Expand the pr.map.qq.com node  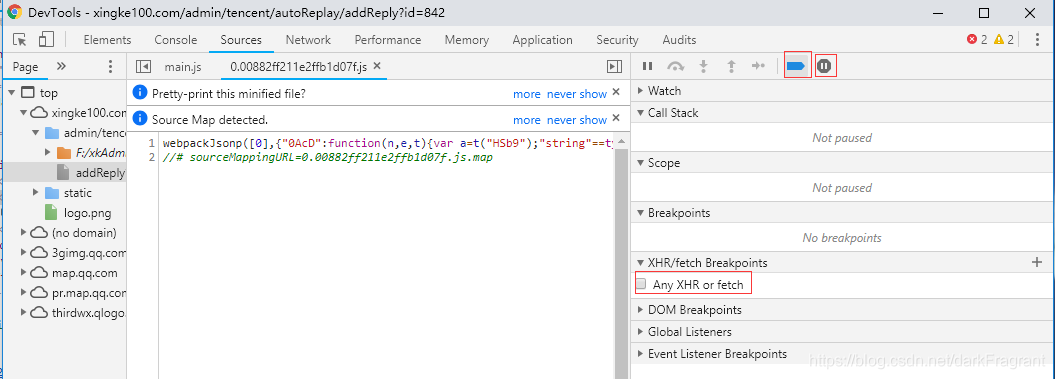coord(24,293)
